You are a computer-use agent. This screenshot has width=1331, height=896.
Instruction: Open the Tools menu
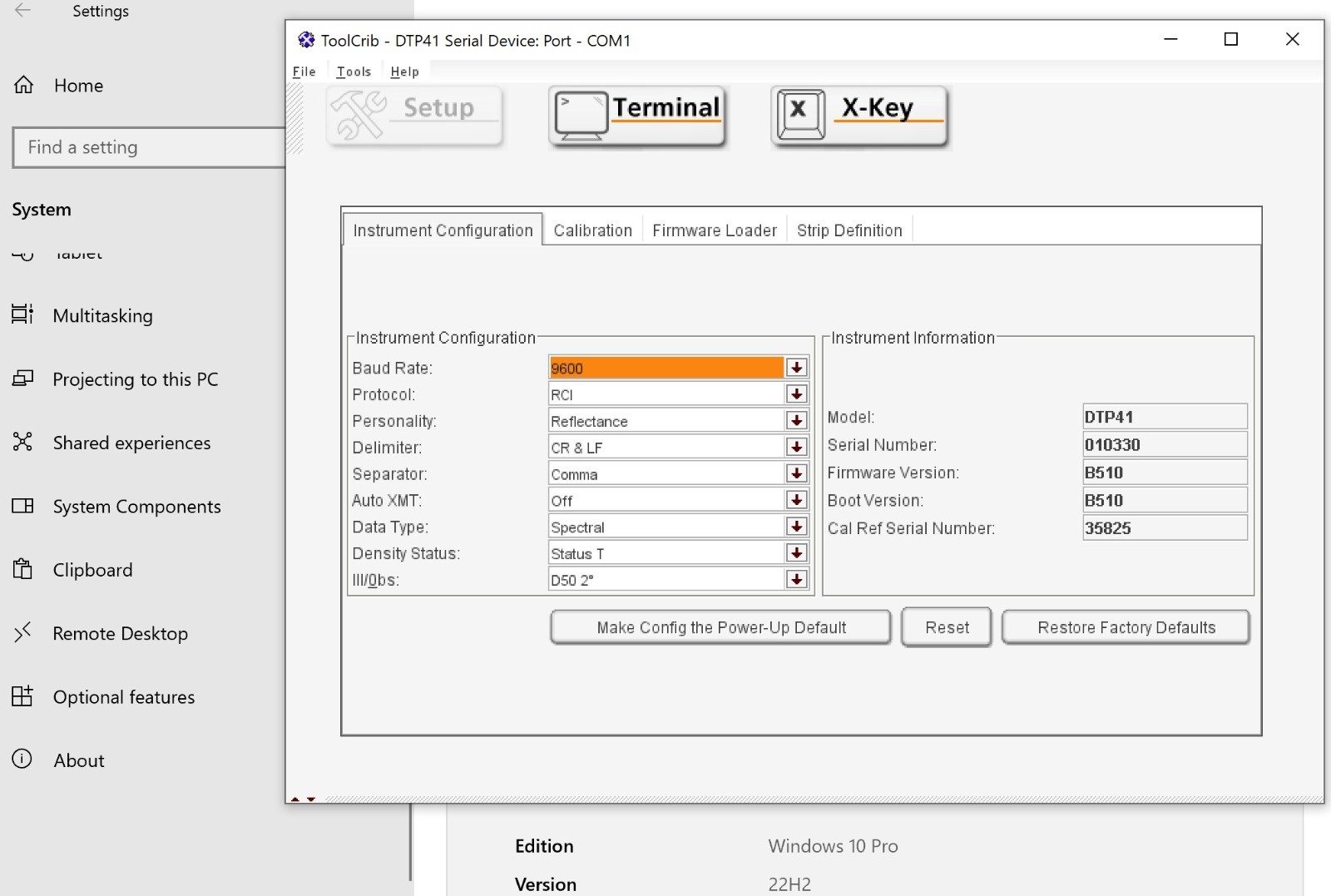pos(354,72)
